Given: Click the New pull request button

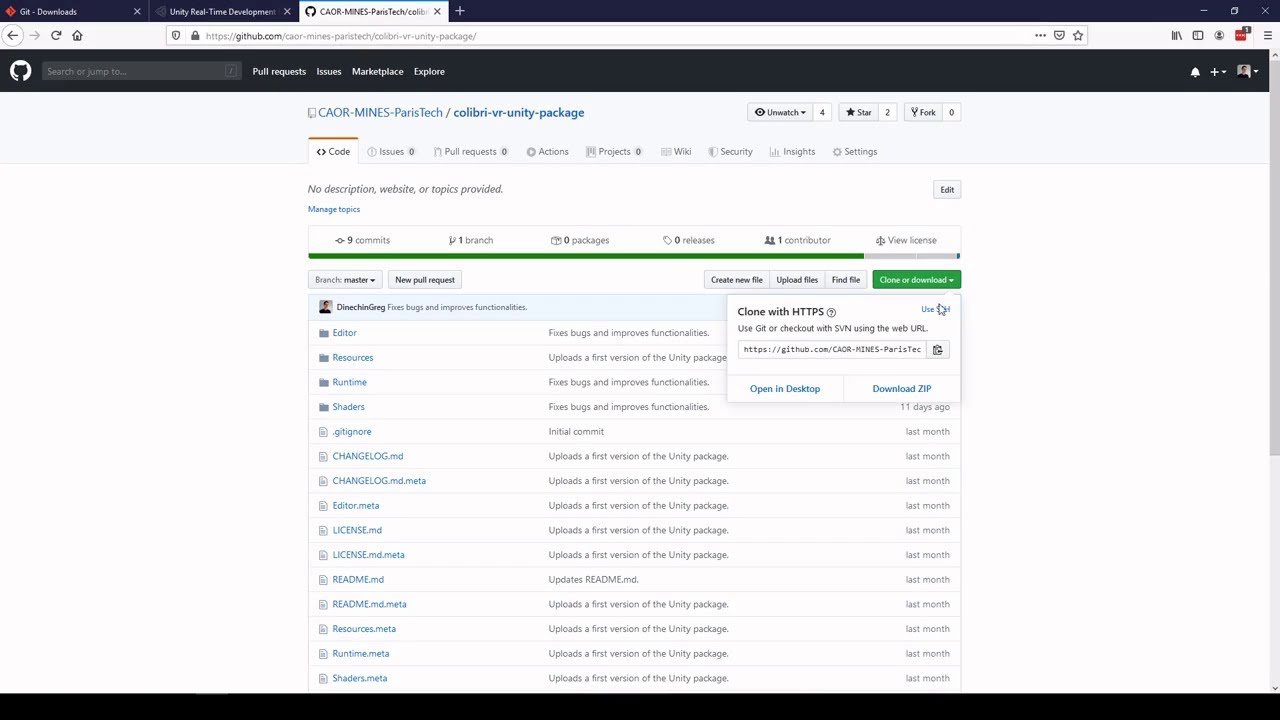Looking at the screenshot, I should (x=425, y=280).
